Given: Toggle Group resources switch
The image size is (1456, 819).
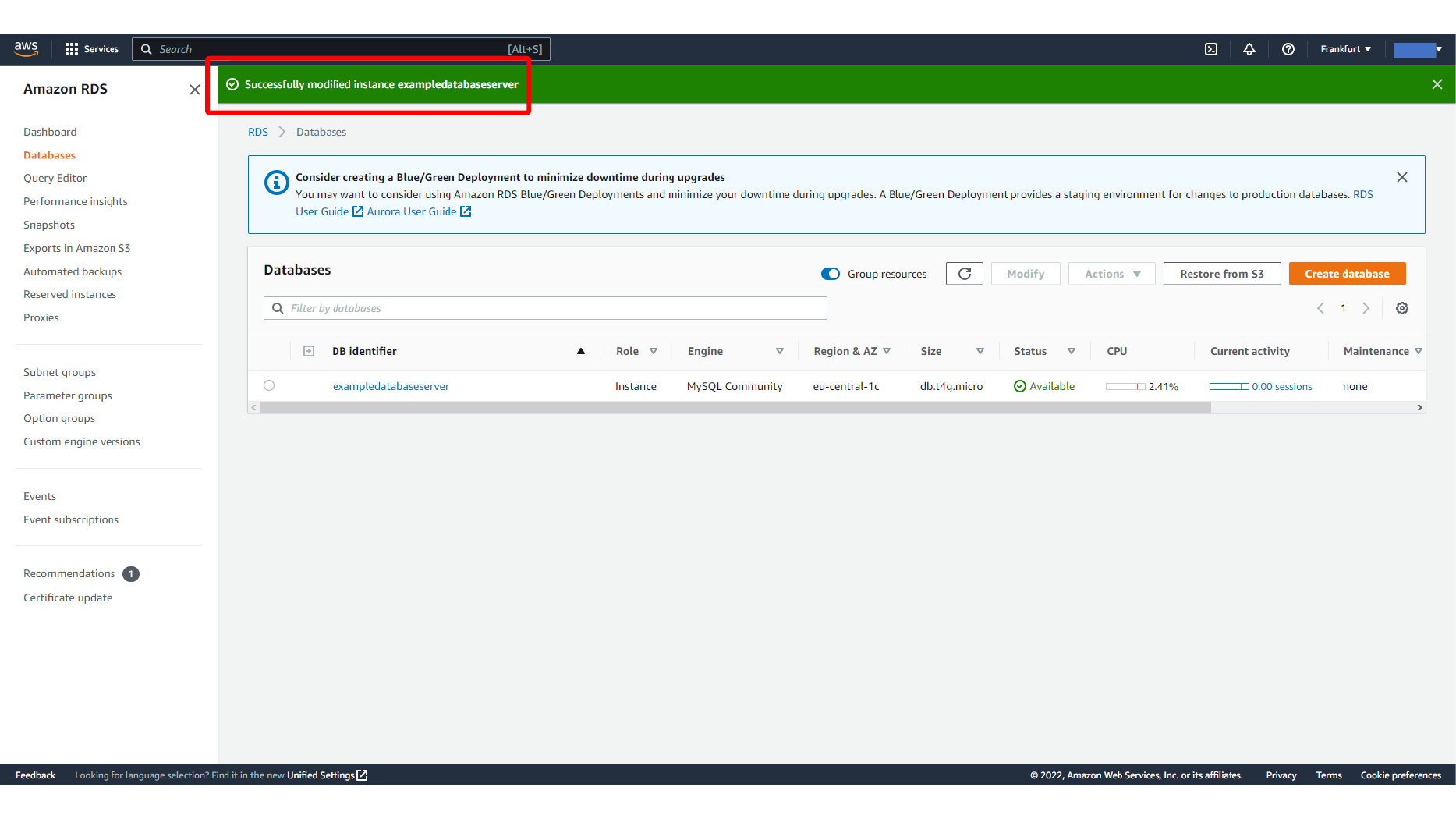Looking at the screenshot, I should click(x=830, y=274).
